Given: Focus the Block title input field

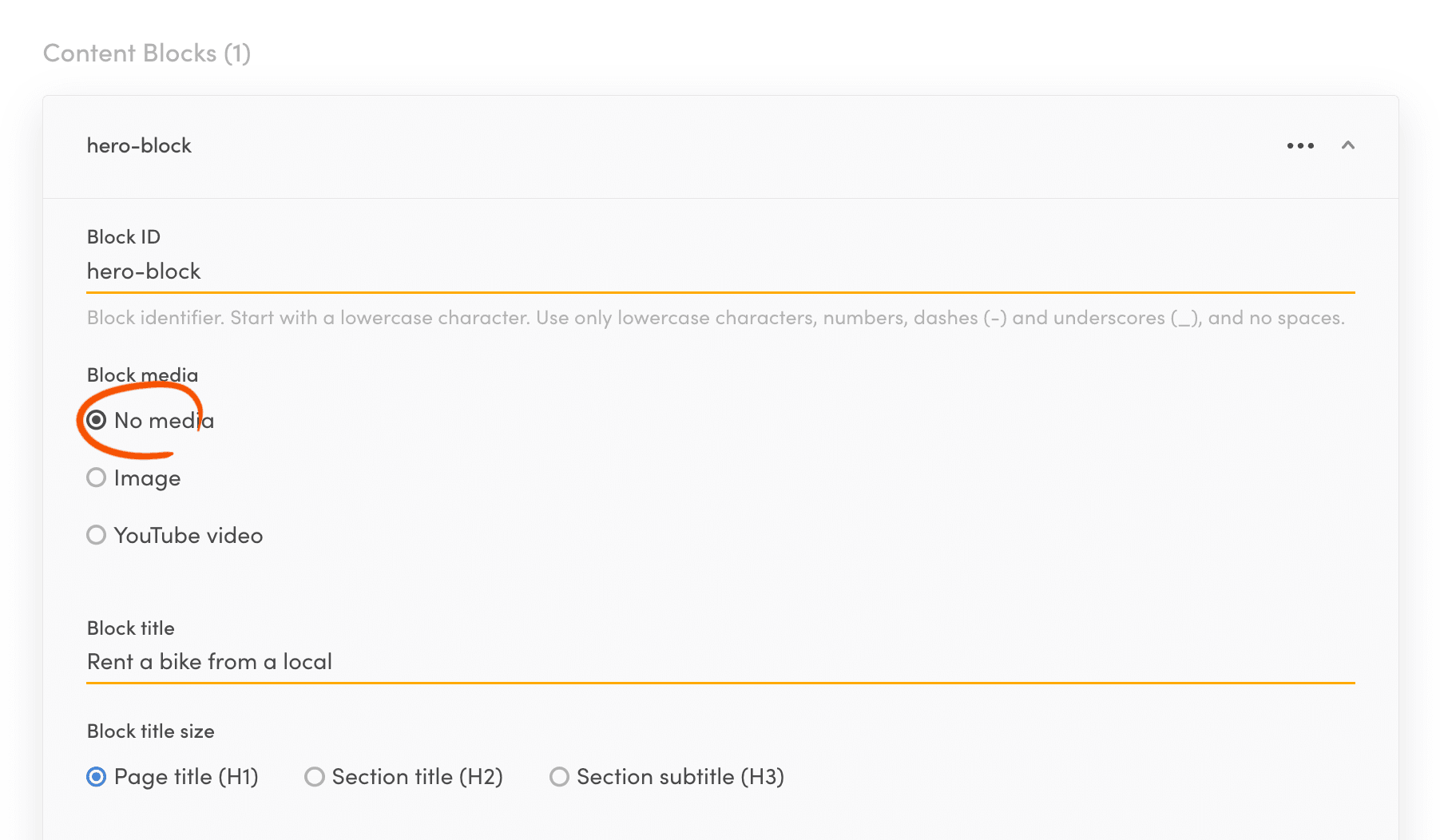Looking at the screenshot, I should coord(719,662).
